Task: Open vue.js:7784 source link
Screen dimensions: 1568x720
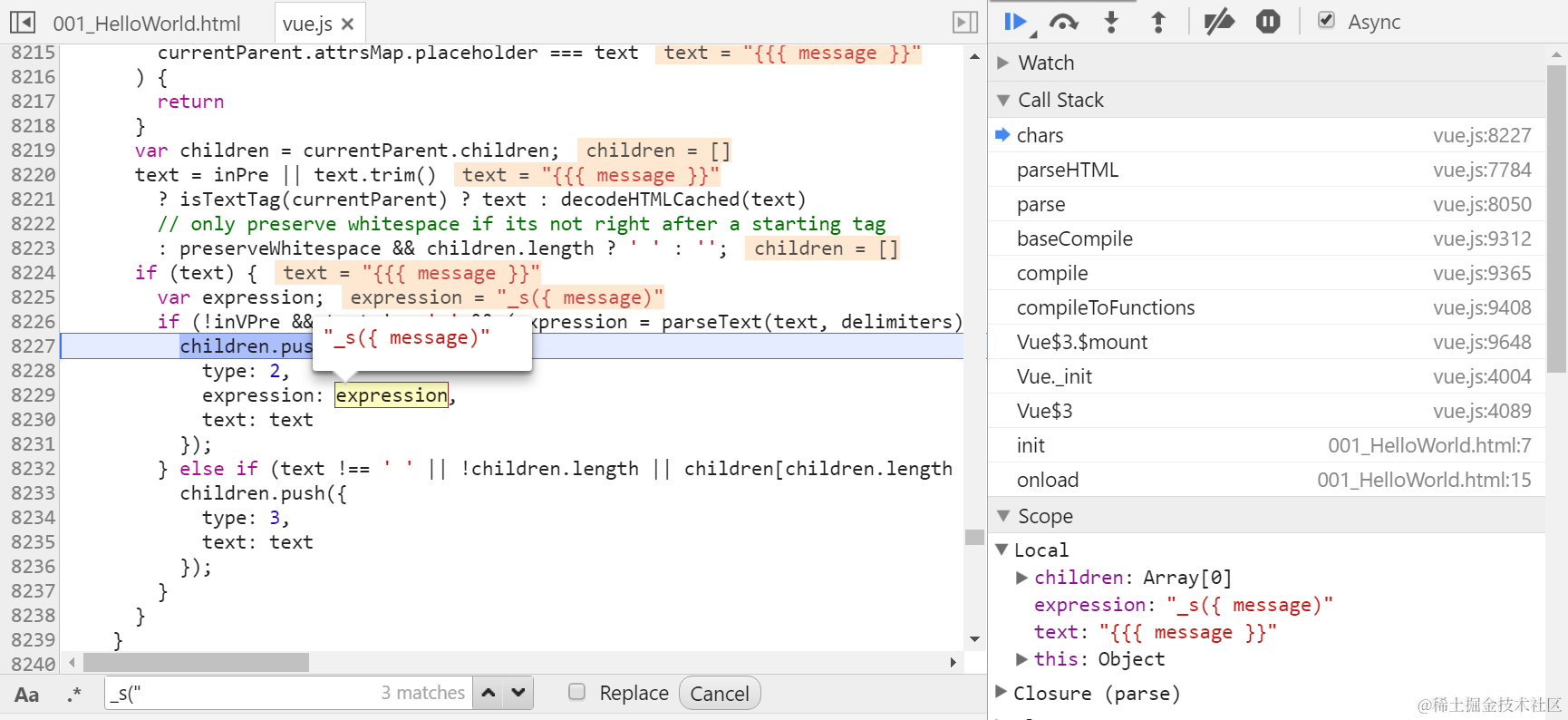Action: pyautogui.click(x=1482, y=170)
